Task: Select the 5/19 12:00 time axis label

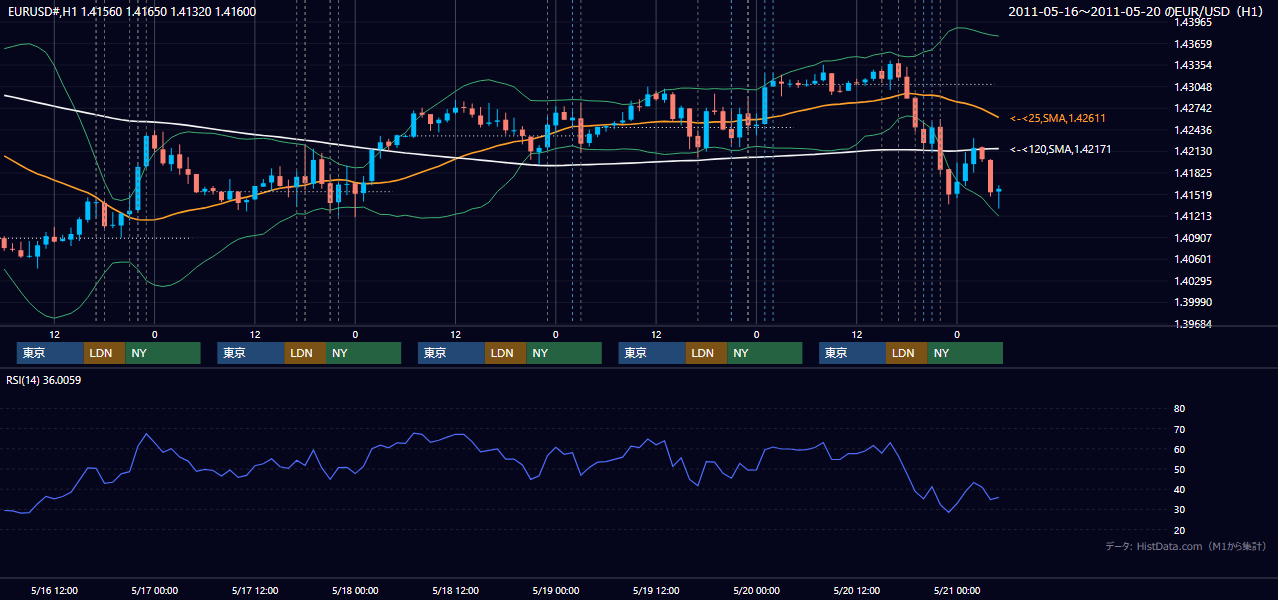Action: tap(656, 590)
